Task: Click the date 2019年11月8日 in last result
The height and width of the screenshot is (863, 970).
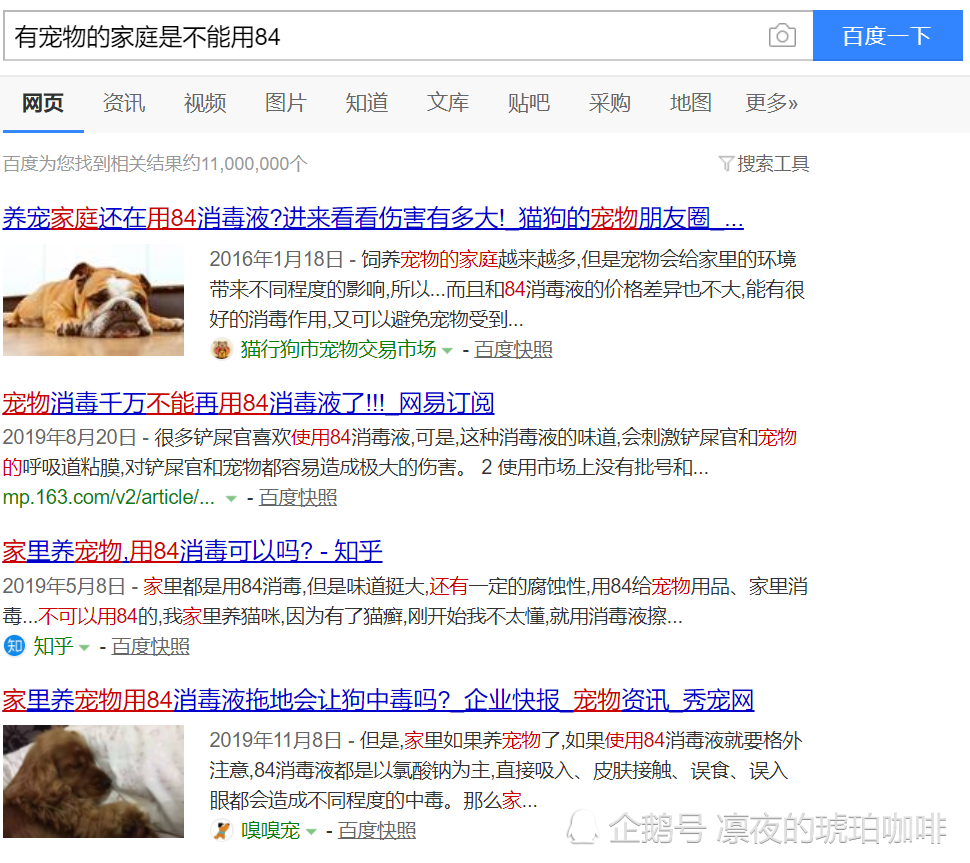Action: 276,740
